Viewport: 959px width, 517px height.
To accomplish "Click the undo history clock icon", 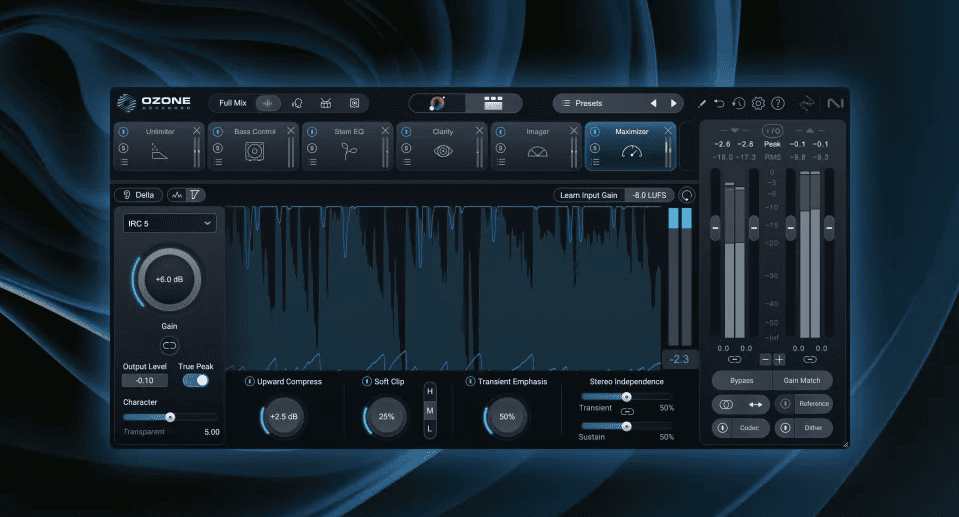I will 738,103.
